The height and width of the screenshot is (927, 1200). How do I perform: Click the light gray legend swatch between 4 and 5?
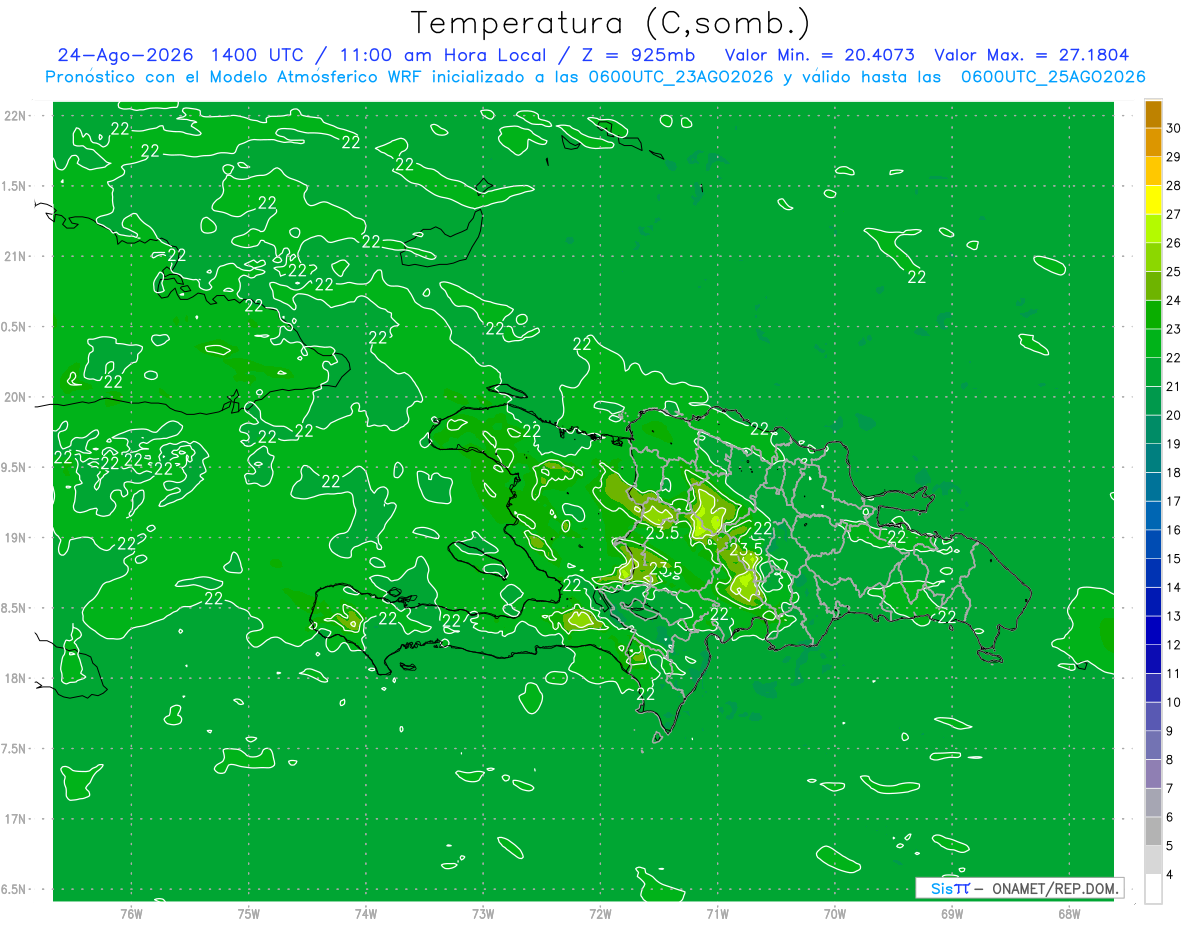(1153, 860)
